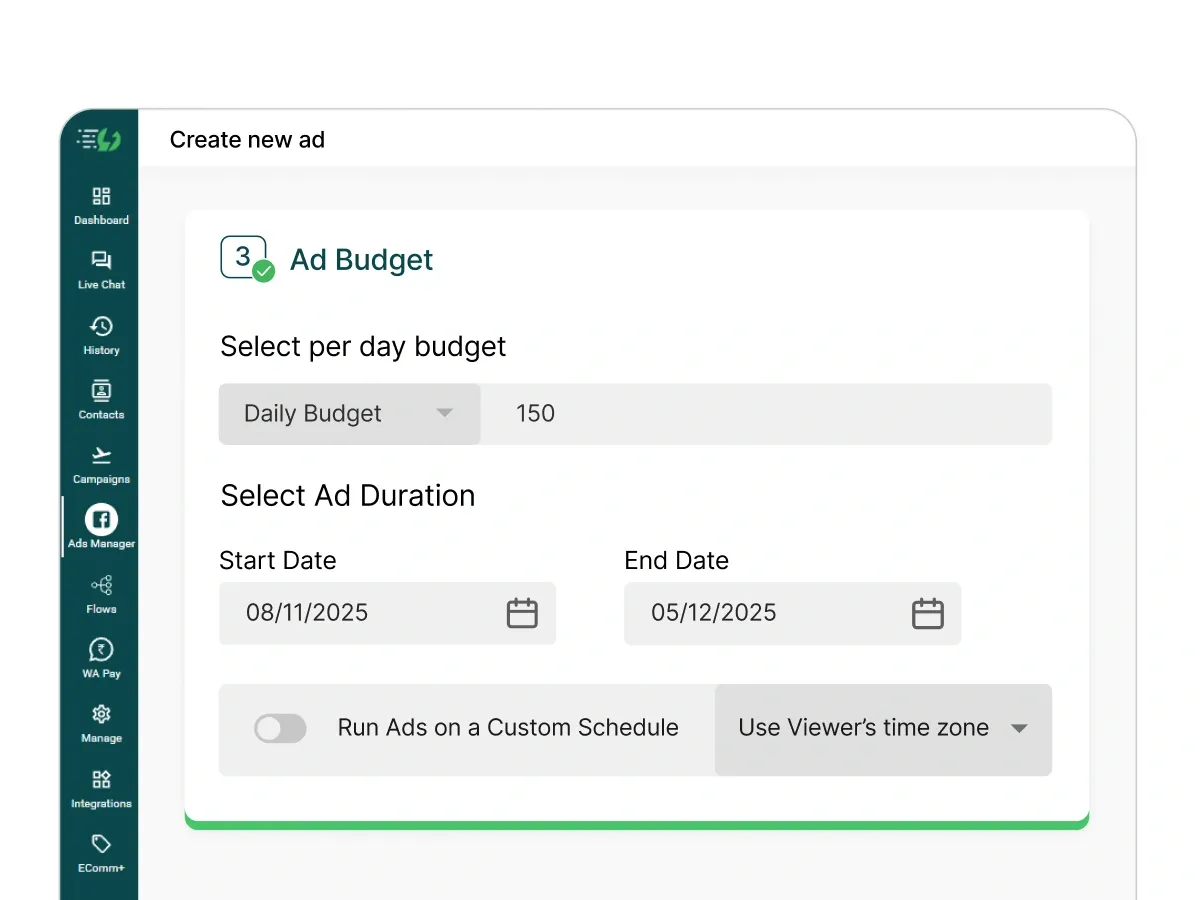
Task: Click the step 3 Ad Budget badge
Action: (x=243, y=257)
